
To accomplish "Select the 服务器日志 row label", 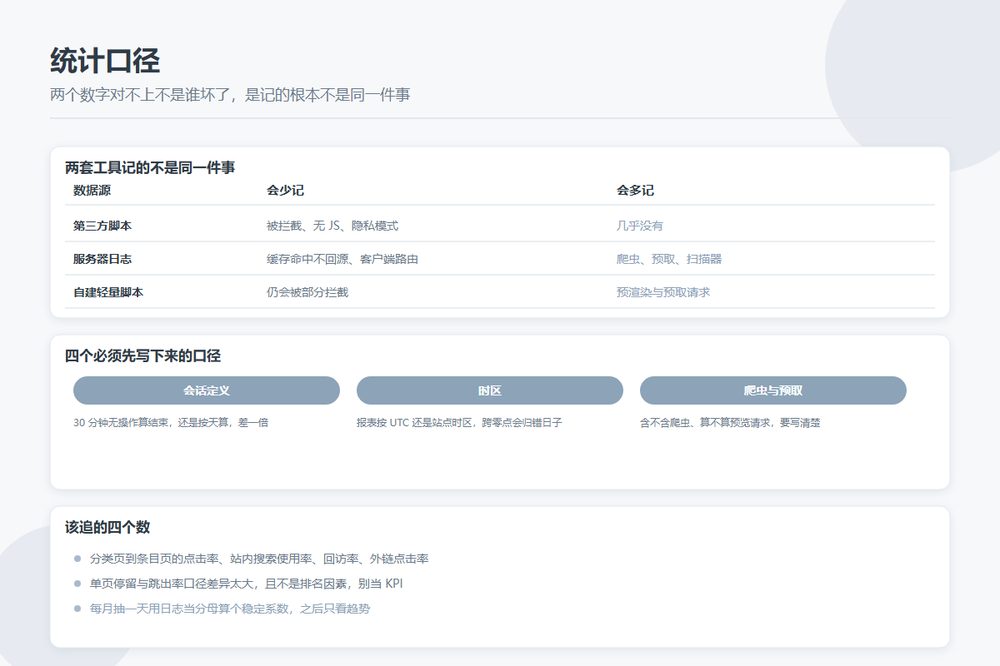I will point(103,259).
